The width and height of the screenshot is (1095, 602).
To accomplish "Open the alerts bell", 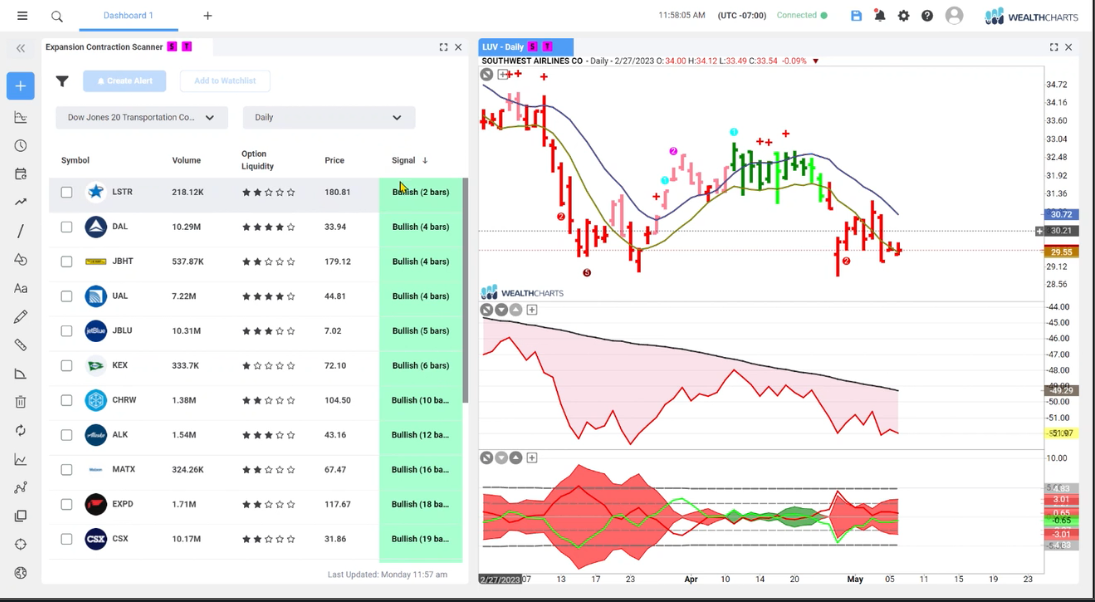I will tap(880, 15).
